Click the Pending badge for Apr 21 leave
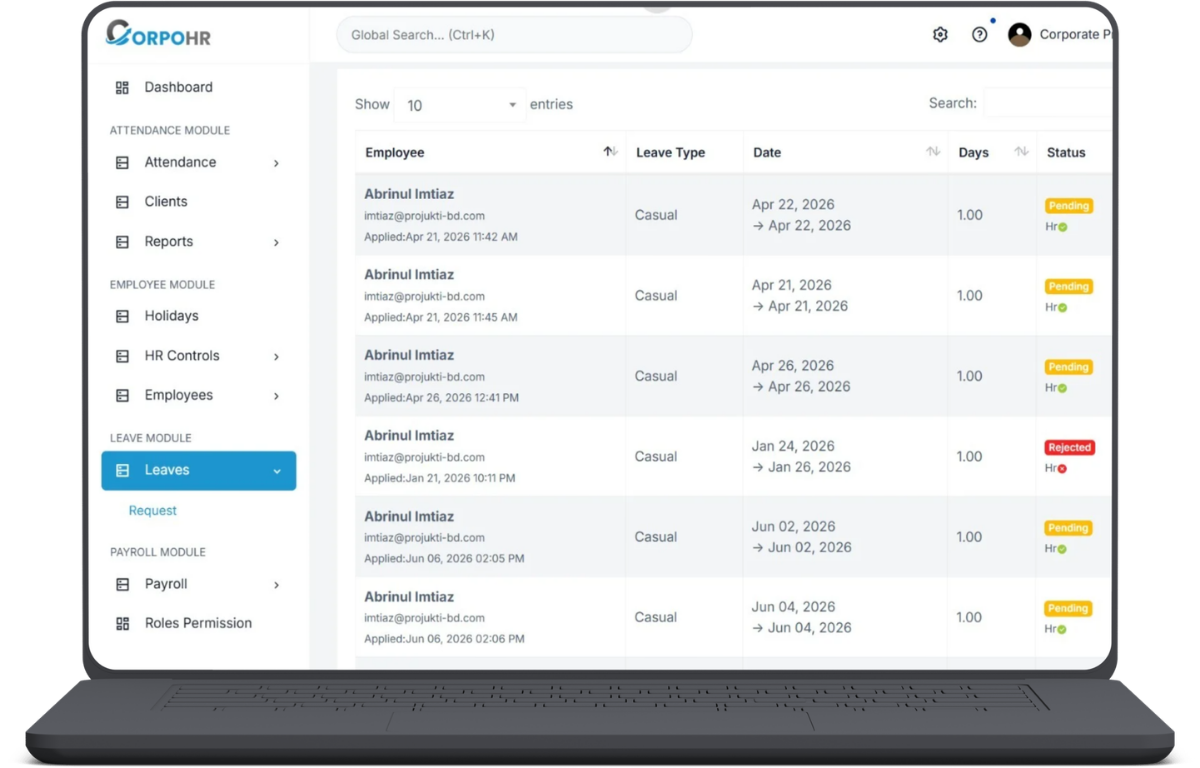This screenshot has width=1200, height=768. click(1069, 287)
